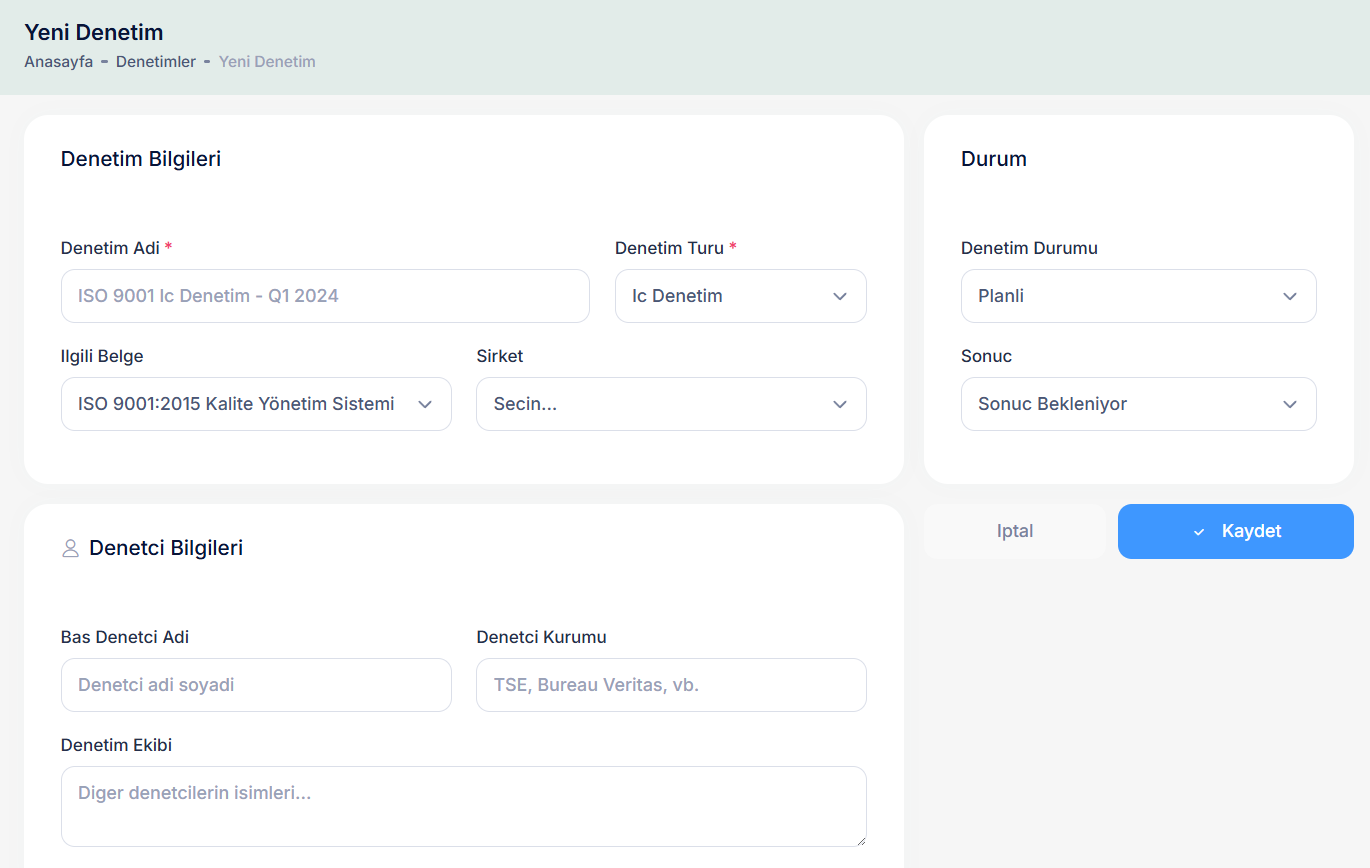Screen dimensions: 1370x868
Task: Click into Bas Denetci Adi input
Action: tap(256, 685)
